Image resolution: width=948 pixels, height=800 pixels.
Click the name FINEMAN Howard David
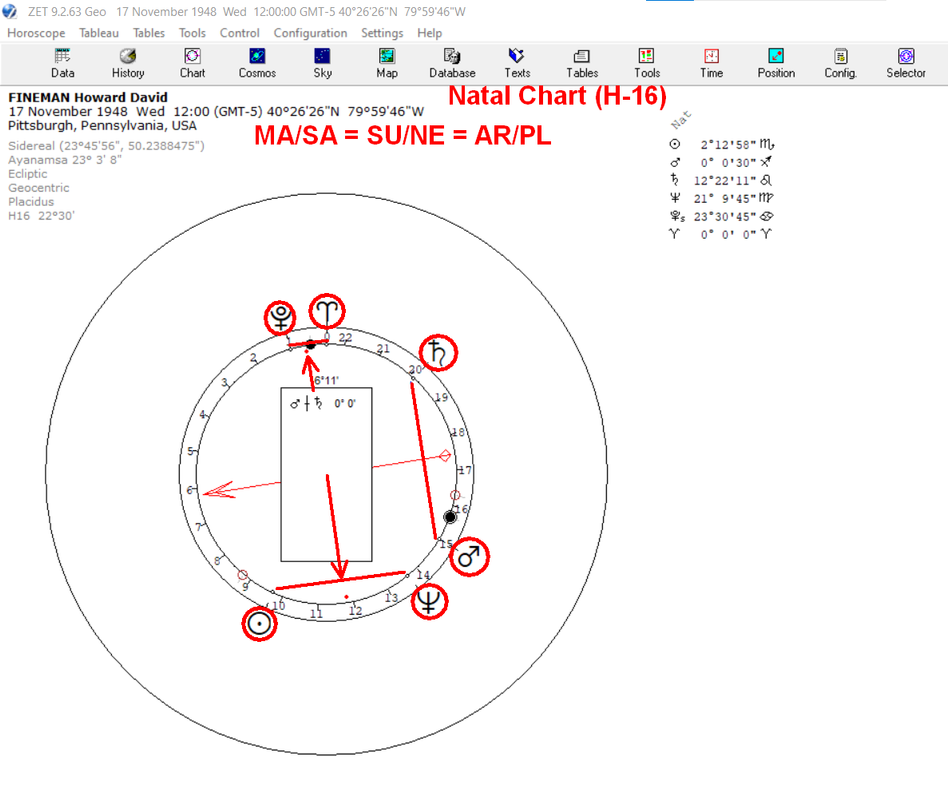tap(88, 97)
